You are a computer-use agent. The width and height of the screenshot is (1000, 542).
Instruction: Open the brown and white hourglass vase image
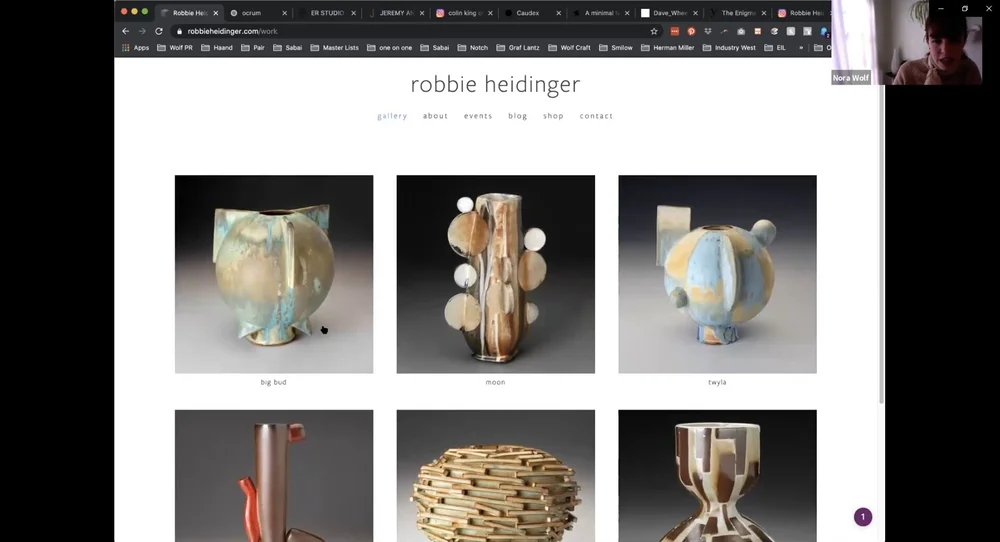pyautogui.click(x=717, y=476)
